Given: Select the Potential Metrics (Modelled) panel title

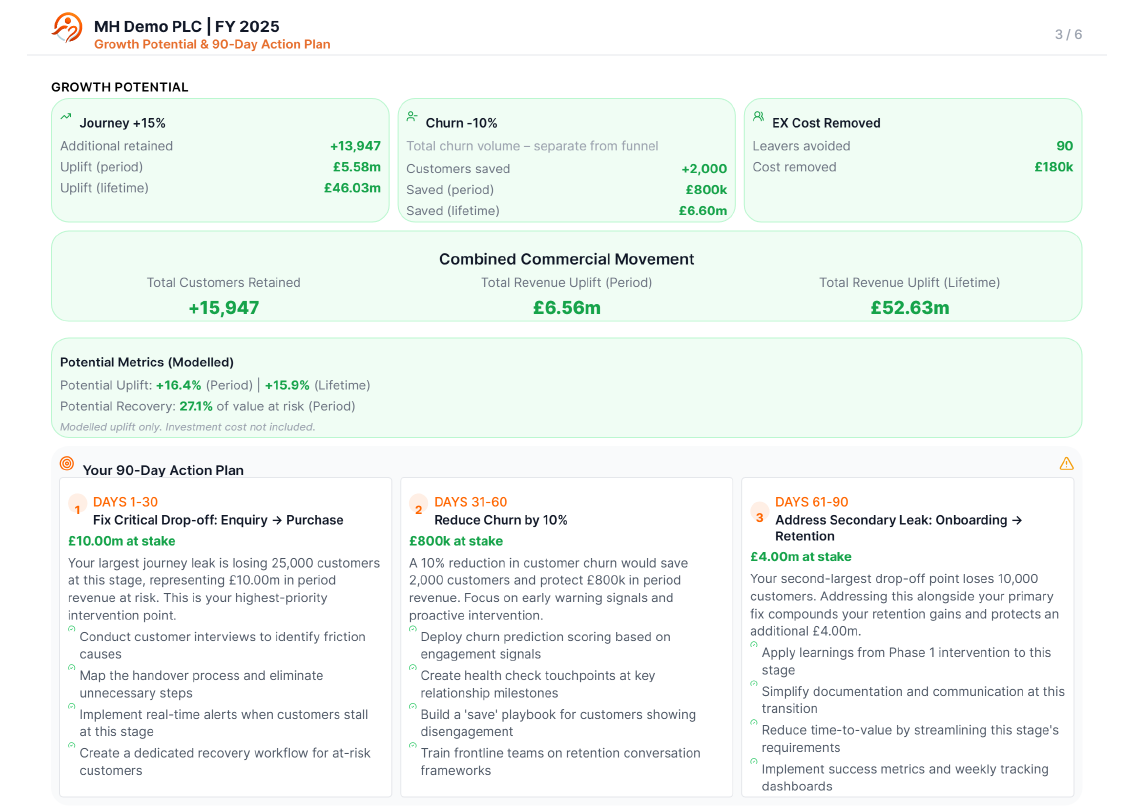Looking at the screenshot, I should pyautogui.click(x=146, y=363).
